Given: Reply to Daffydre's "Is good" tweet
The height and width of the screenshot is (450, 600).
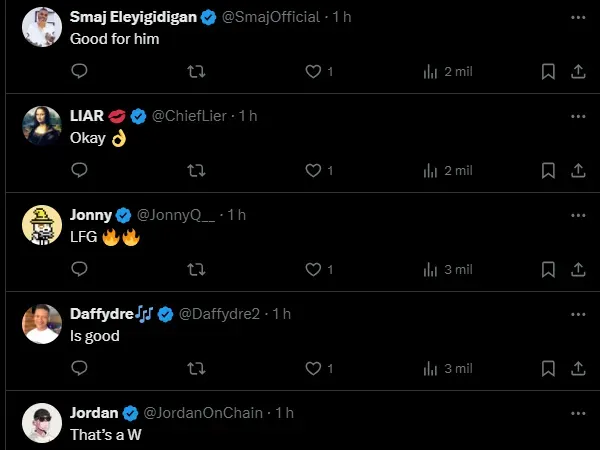Looking at the screenshot, I should (x=80, y=368).
